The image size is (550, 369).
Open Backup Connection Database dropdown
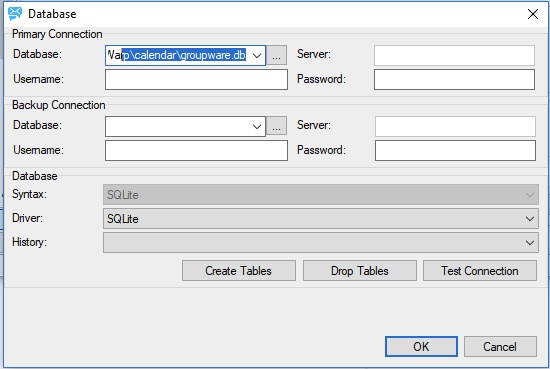click(x=257, y=126)
